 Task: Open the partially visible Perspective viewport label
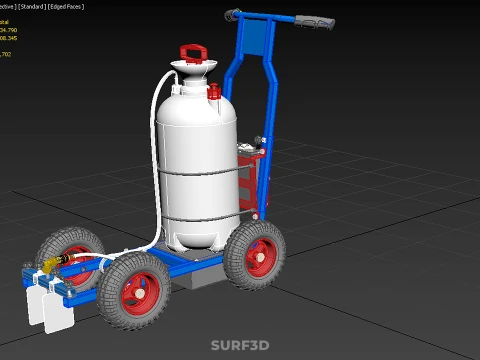point(8,7)
